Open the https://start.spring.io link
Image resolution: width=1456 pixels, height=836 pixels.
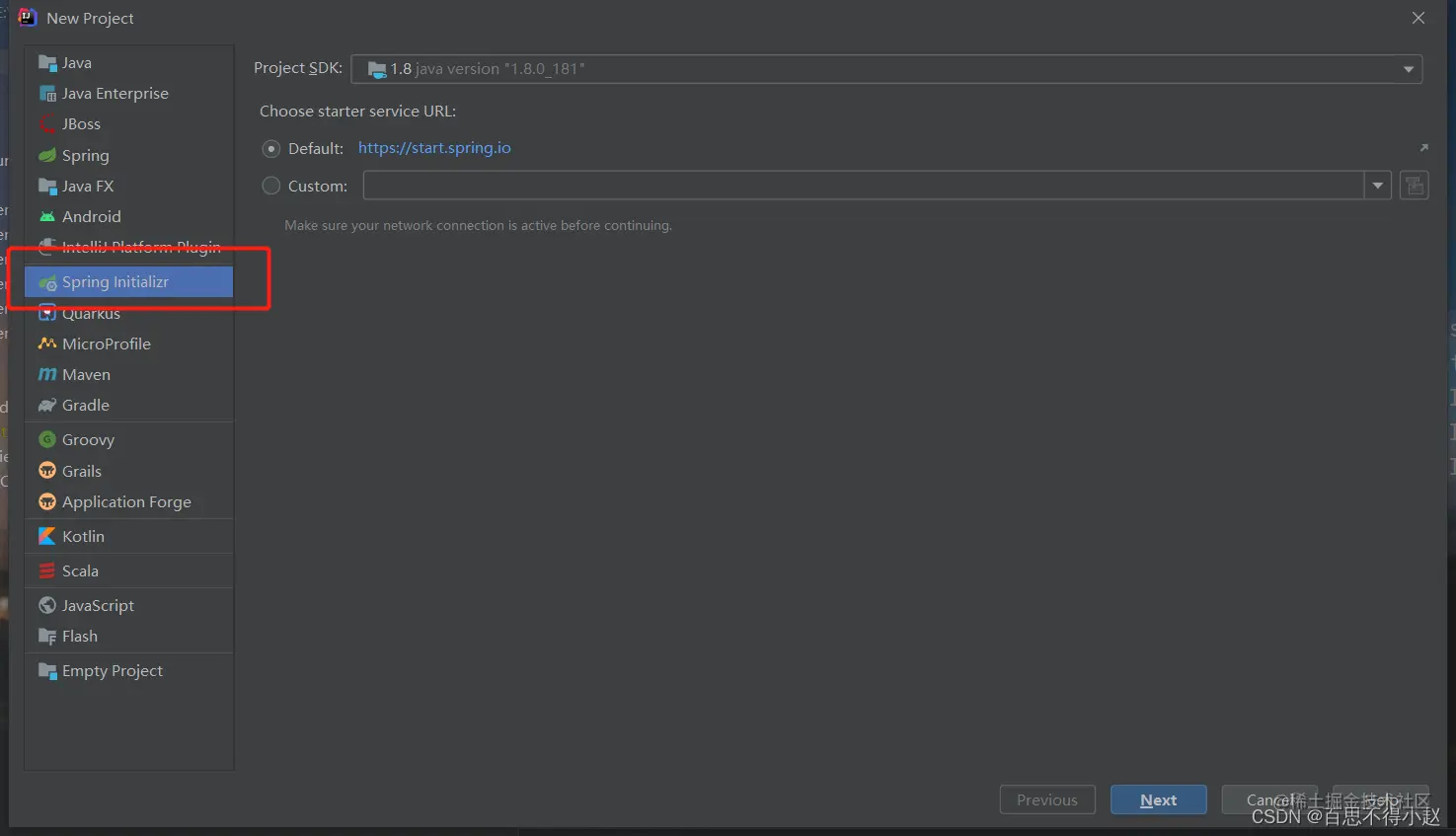click(x=434, y=148)
